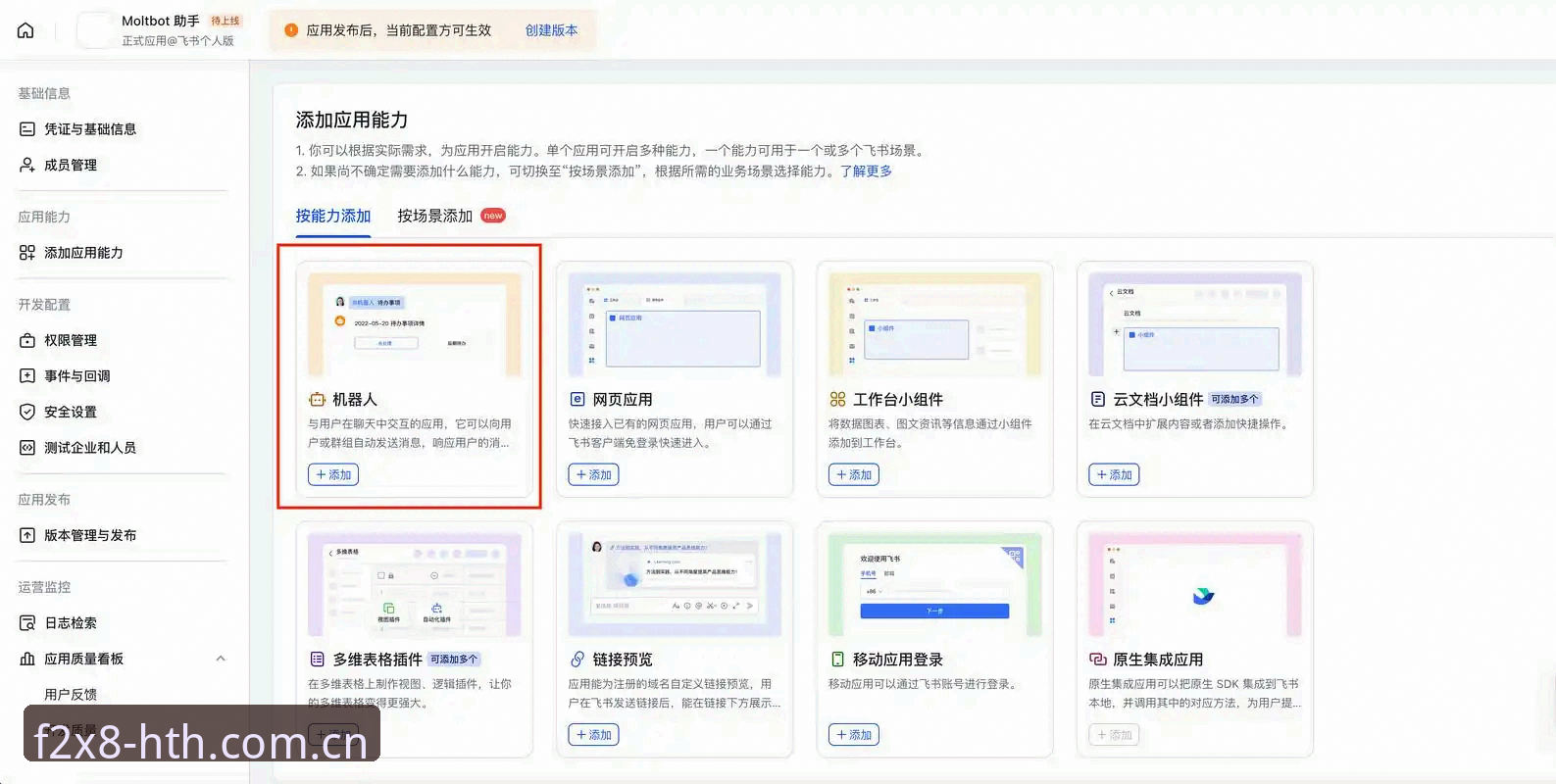Click the 链接预览 preview image
Viewport: 1556px width, 784px height.
pyautogui.click(x=675, y=585)
